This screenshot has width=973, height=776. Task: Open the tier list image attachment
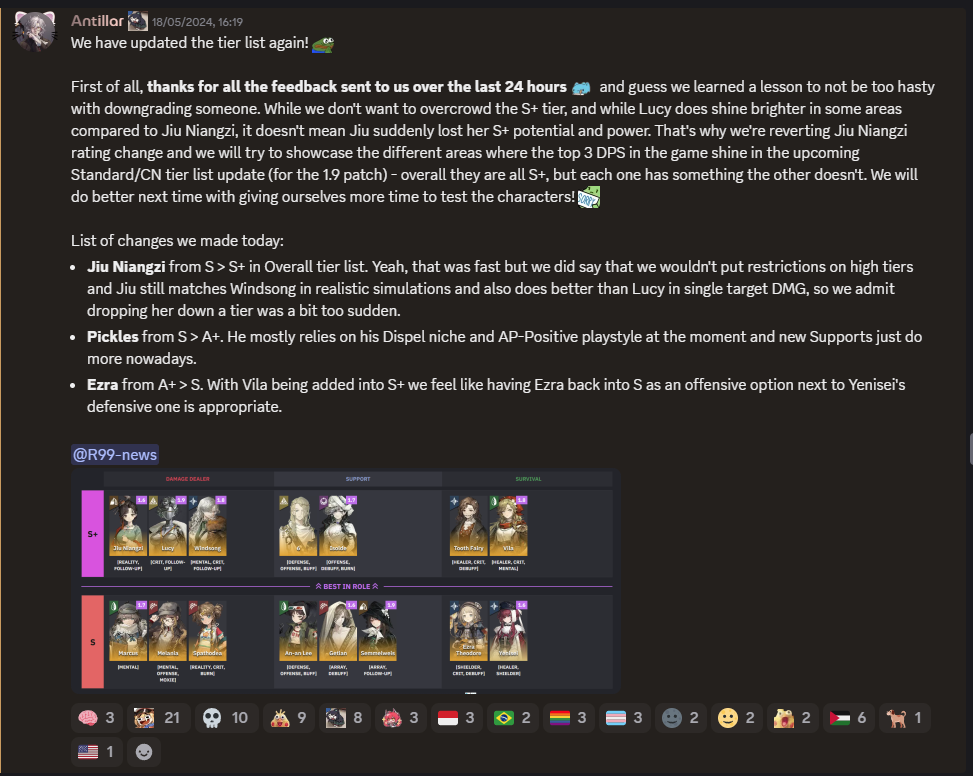coord(346,581)
